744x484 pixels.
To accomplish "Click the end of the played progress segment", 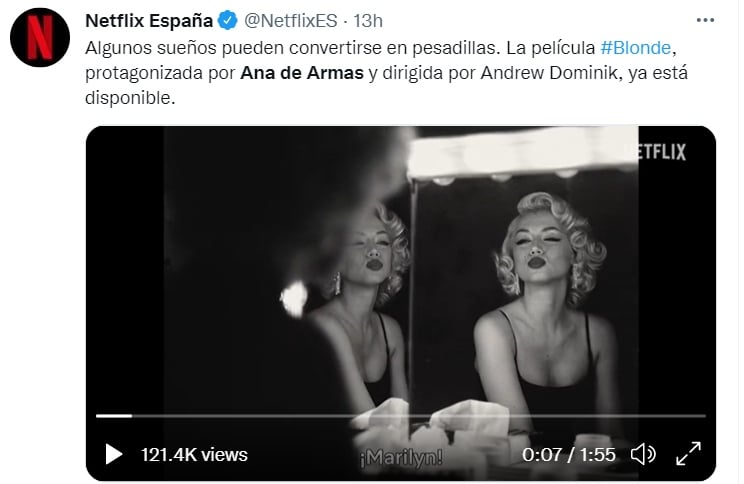I will pos(131,415).
